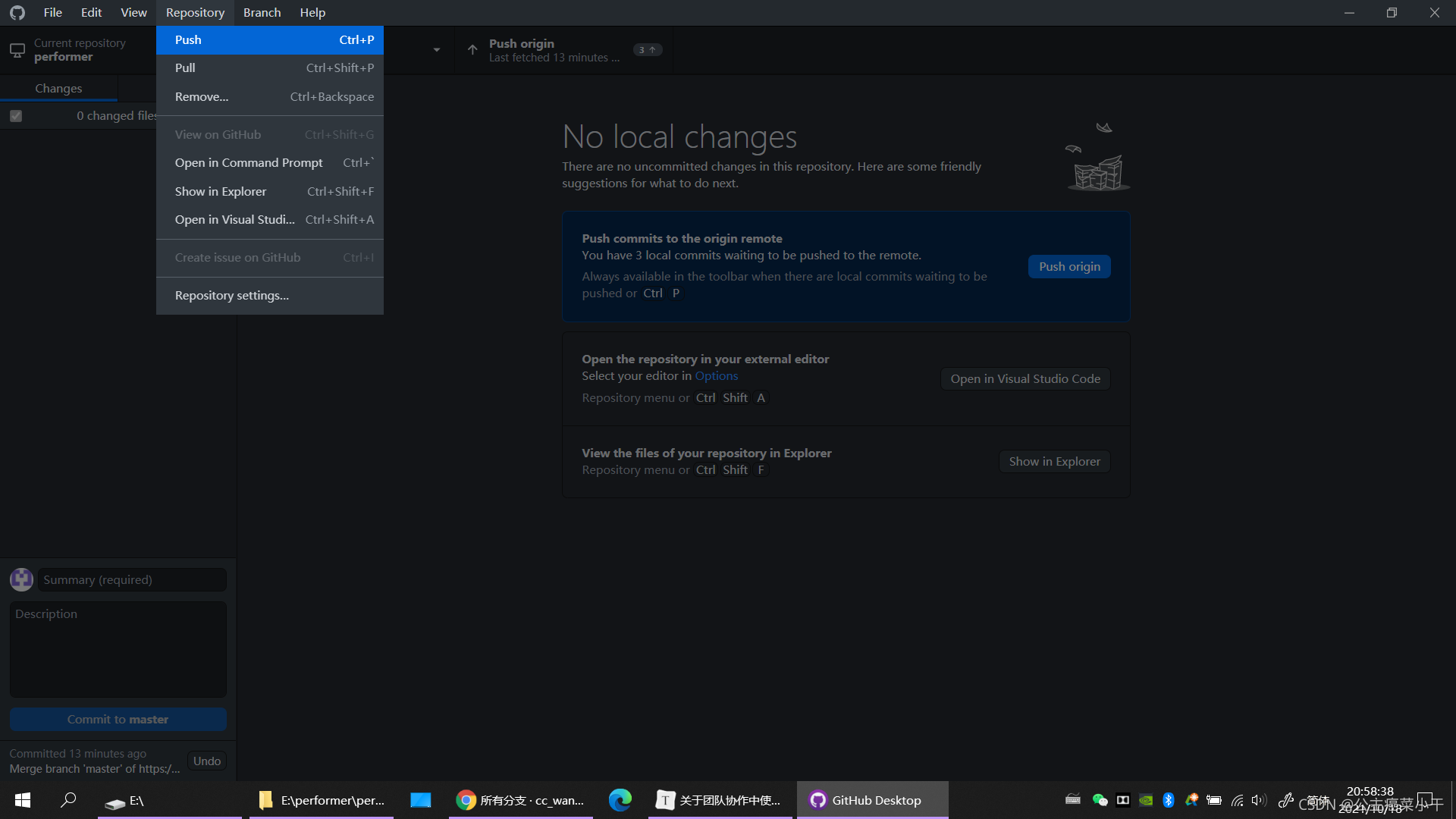Open the NVIDIA tray icon
The image size is (1456, 819).
coord(1146,799)
